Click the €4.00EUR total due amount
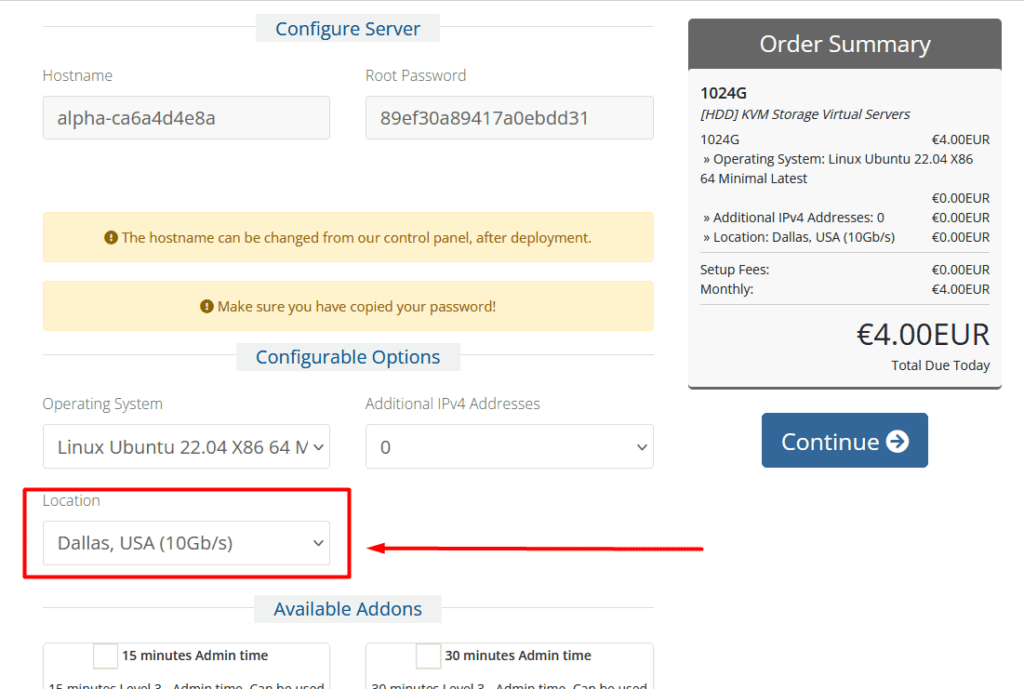Viewport: 1024px width, 689px height. click(x=922, y=334)
